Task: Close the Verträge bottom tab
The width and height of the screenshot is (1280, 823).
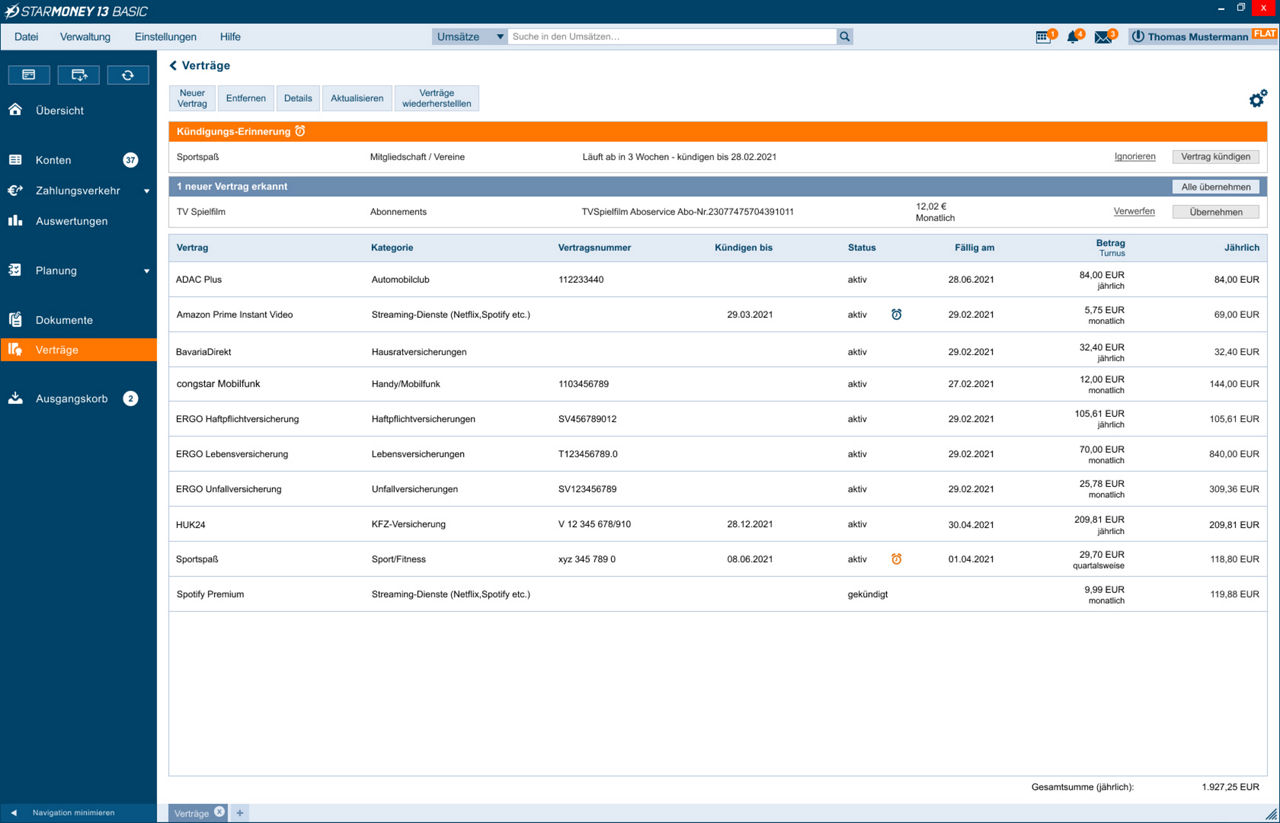Action: tap(219, 812)
